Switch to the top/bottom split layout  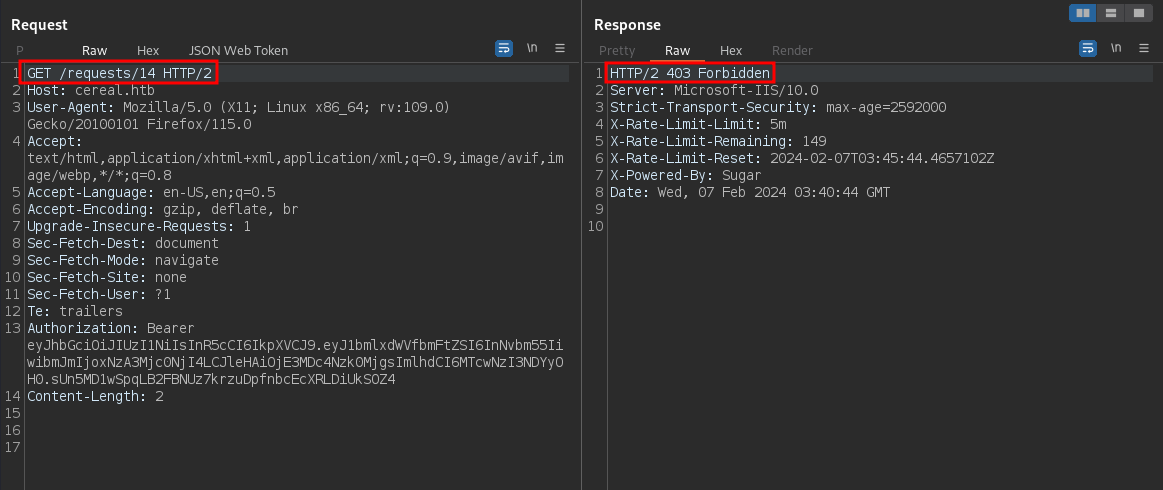tap(1110, 13)
